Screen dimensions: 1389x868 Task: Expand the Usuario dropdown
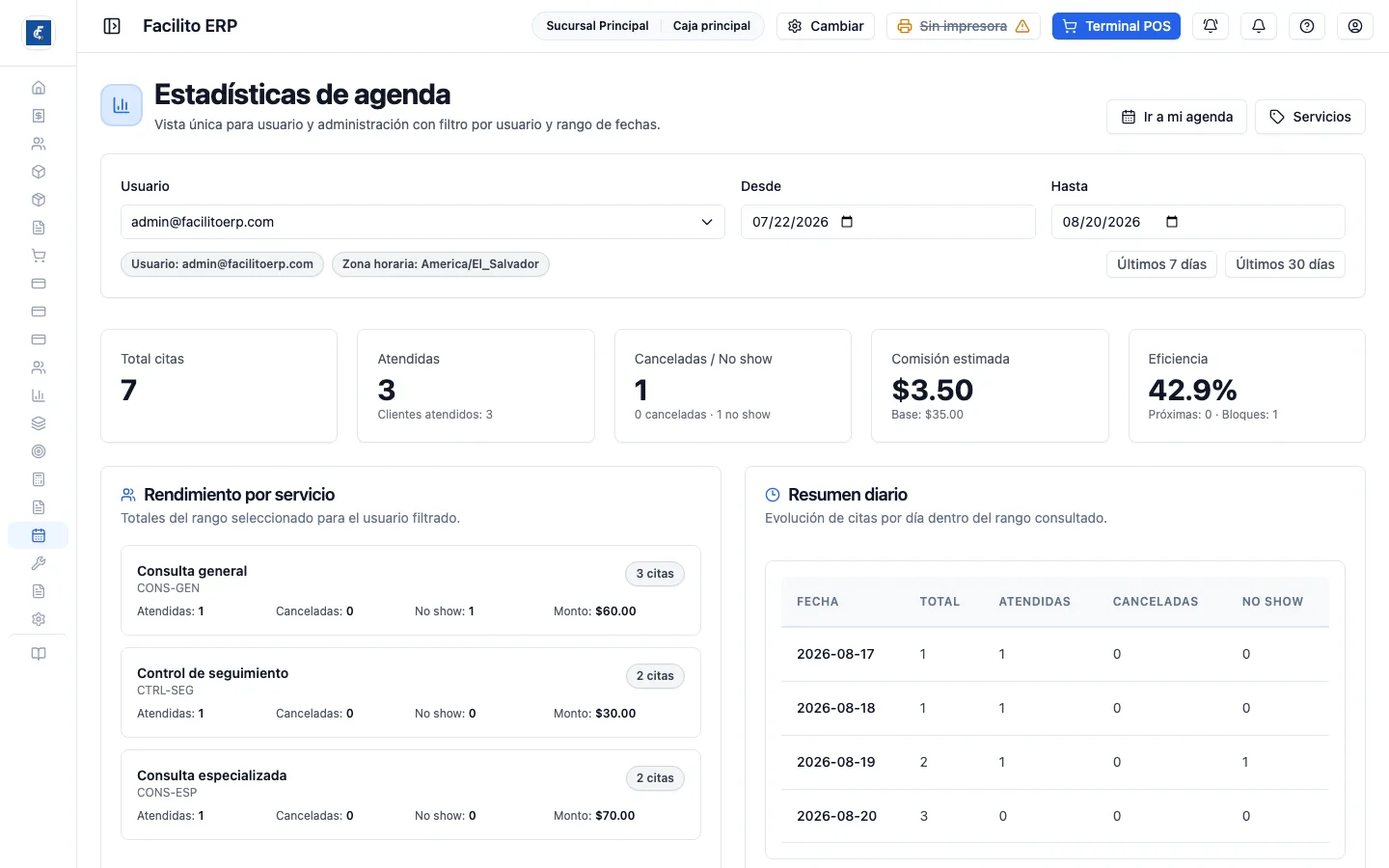422,222
